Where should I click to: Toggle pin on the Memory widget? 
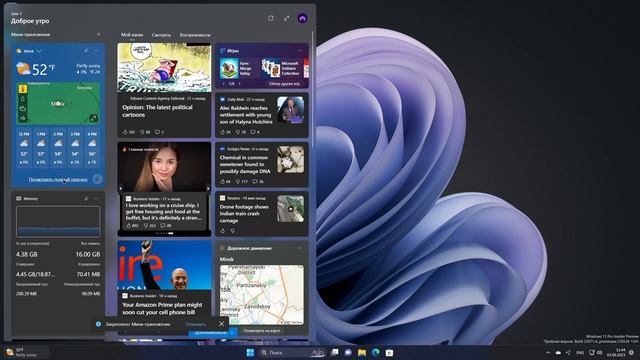[x=86, y=198]
